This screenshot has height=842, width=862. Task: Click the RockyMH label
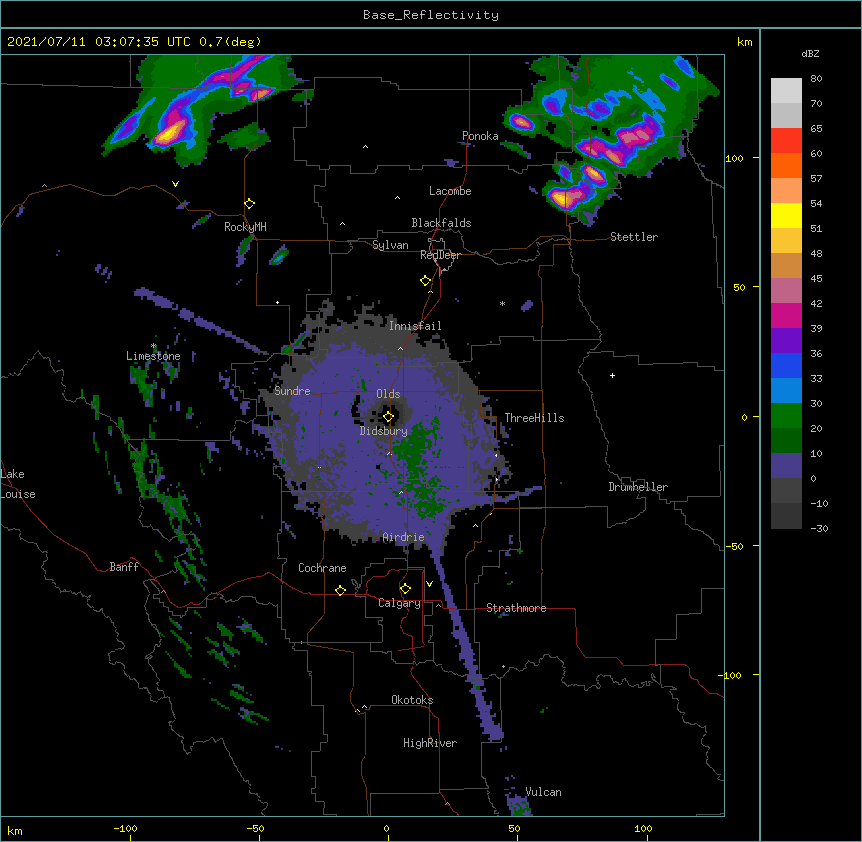pos(245,227)
